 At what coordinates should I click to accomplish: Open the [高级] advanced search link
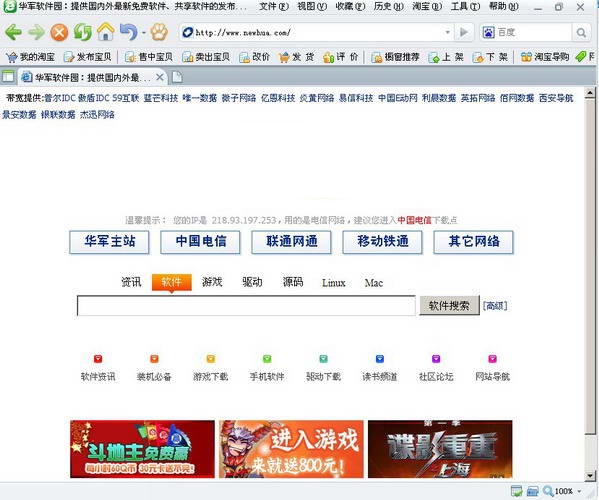point(495,306)
